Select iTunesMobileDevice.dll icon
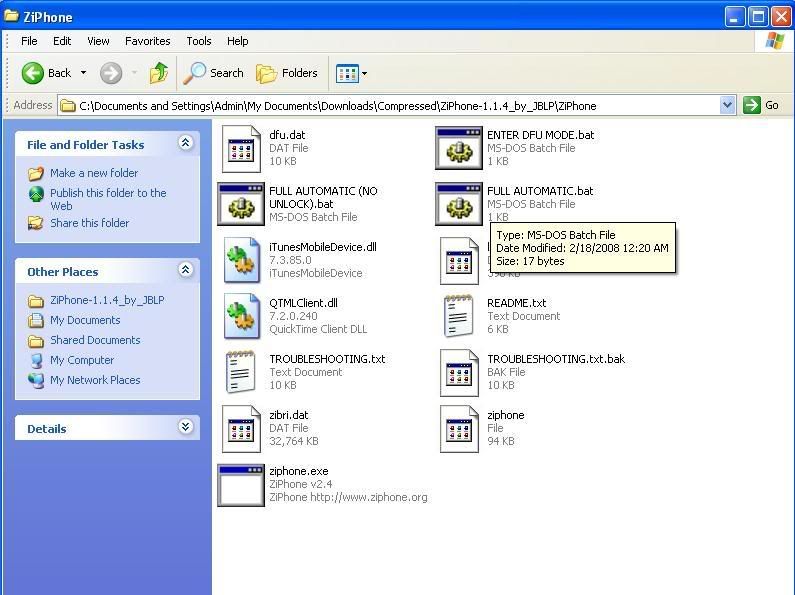The image size is (795, 595). (241, 261)
